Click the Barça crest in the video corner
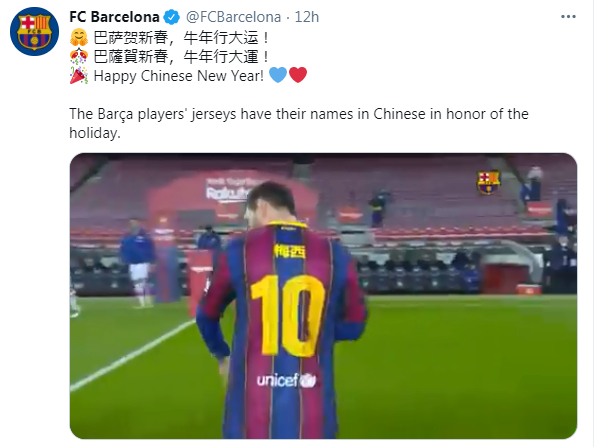The image size is (601, 447). pyautogui.click(x=488, y=182)
